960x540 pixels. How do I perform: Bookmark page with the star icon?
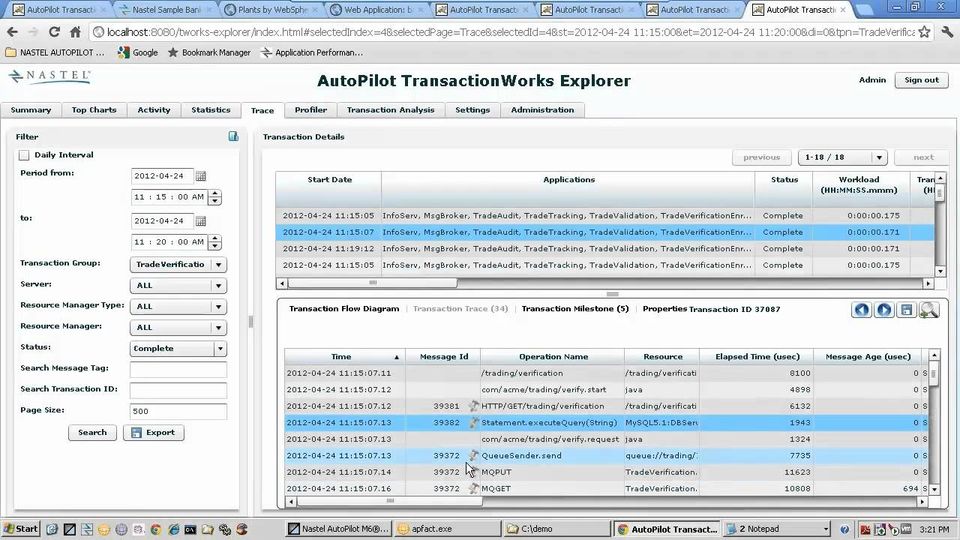coord(924,32)
